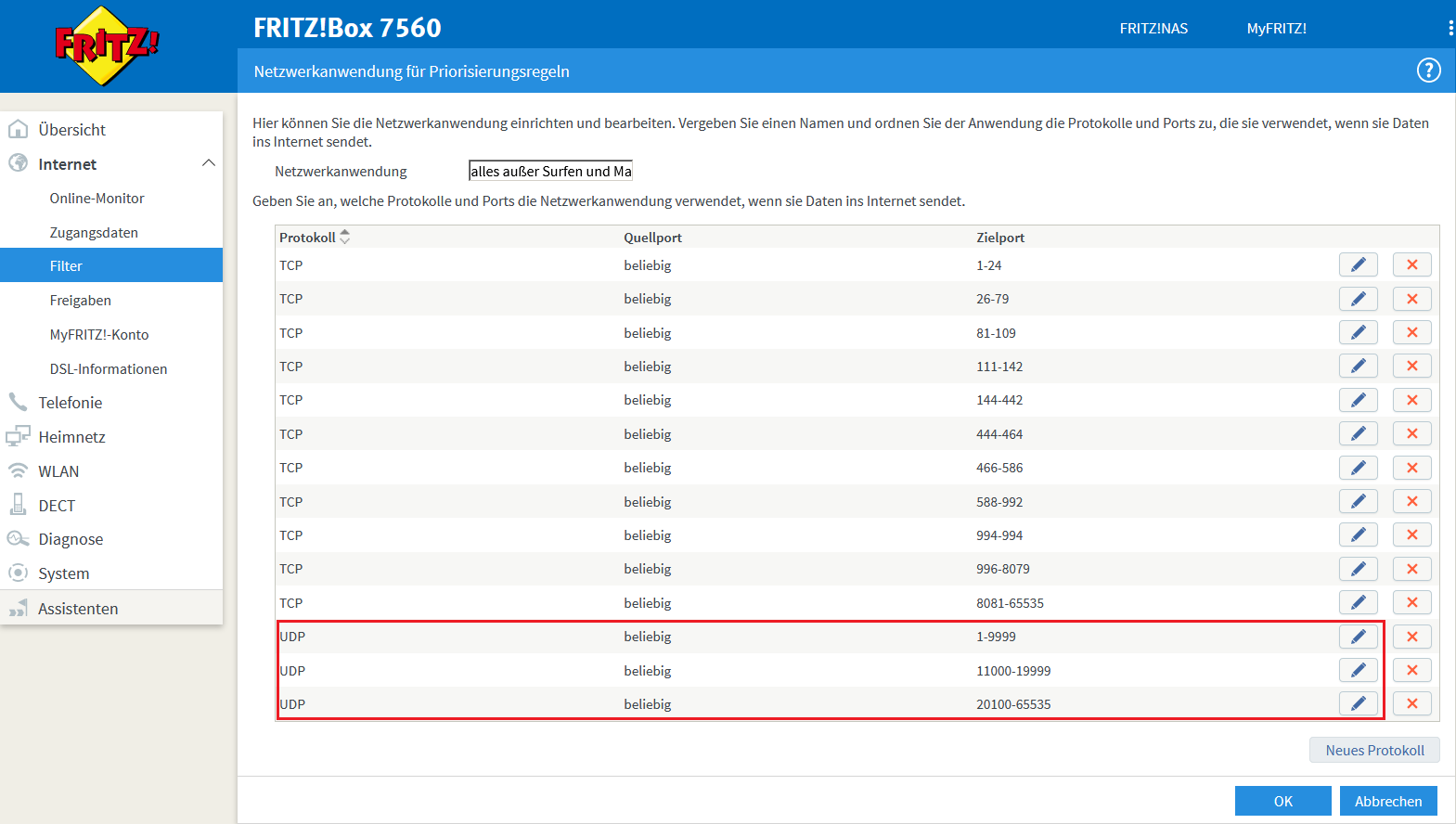Confirm with the OK button
Screen dimensions: 1456x824
(x=1282, y=801)
